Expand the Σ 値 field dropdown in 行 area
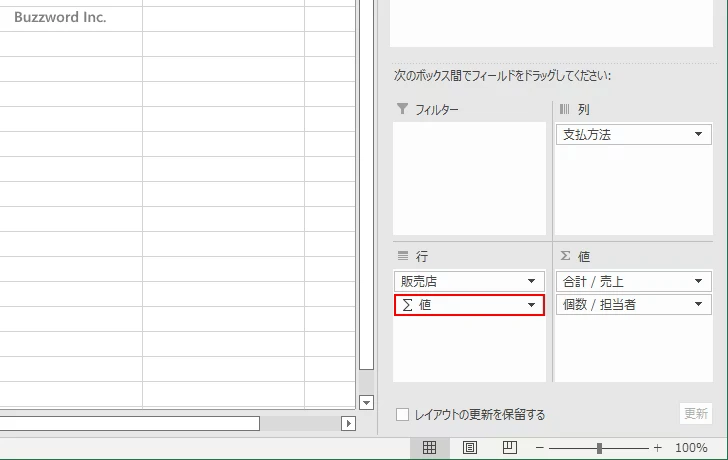 pos(532,305)
